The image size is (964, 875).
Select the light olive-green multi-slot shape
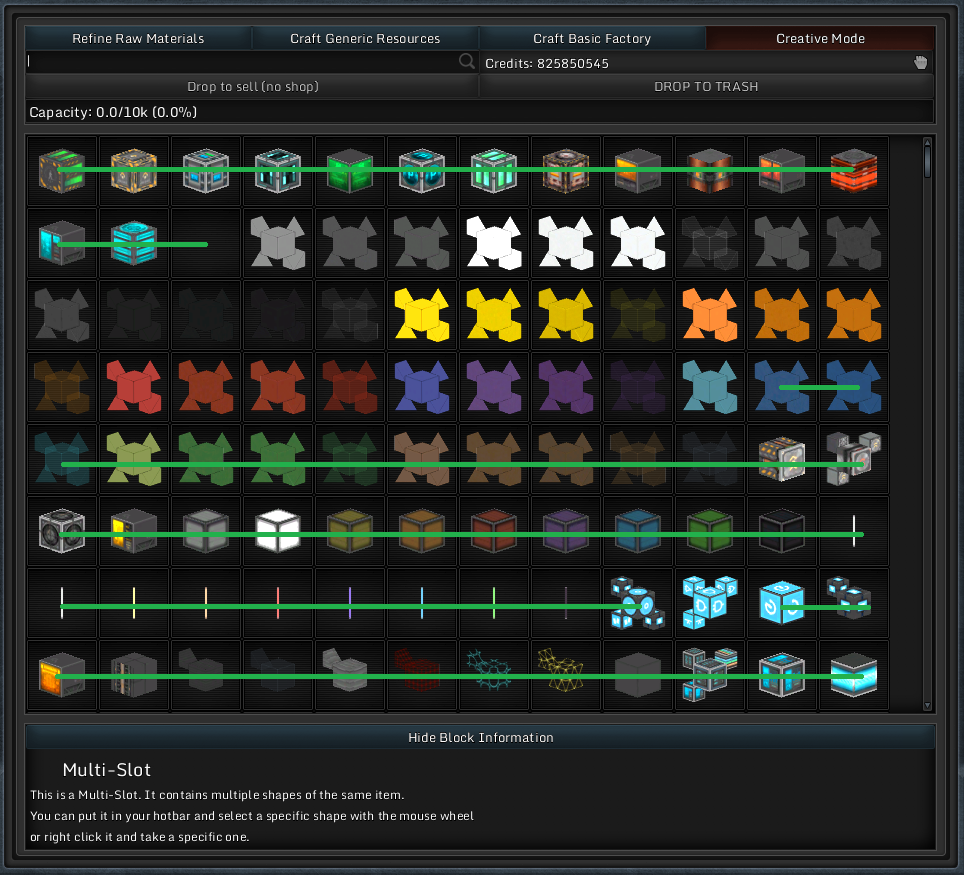pos(134,459)
